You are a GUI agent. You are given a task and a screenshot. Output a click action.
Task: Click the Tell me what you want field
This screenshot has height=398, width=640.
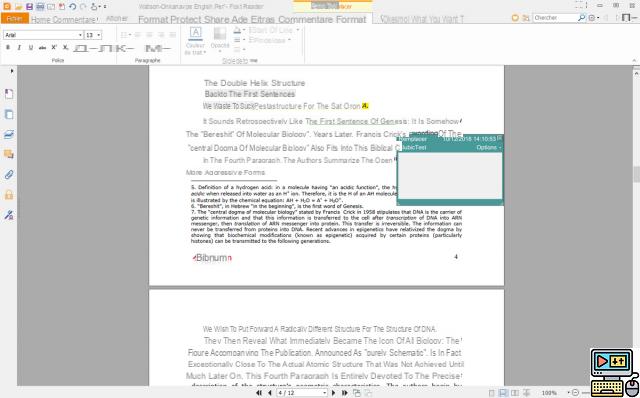tap(422, 19)
